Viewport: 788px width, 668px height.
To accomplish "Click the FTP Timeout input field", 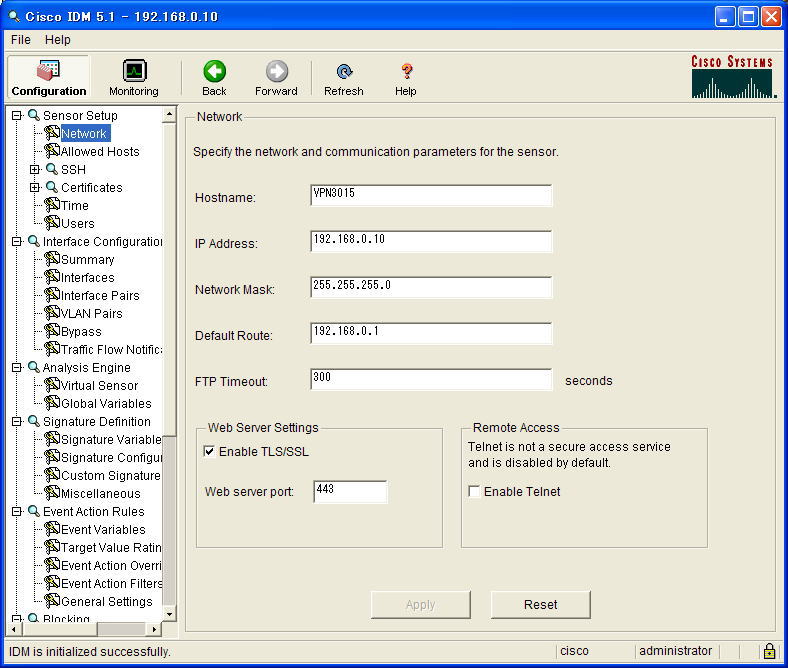I will (431, 379).
